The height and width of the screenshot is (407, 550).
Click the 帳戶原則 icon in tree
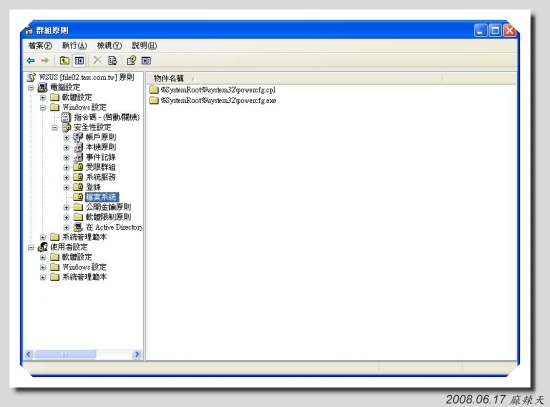point(78,137)
